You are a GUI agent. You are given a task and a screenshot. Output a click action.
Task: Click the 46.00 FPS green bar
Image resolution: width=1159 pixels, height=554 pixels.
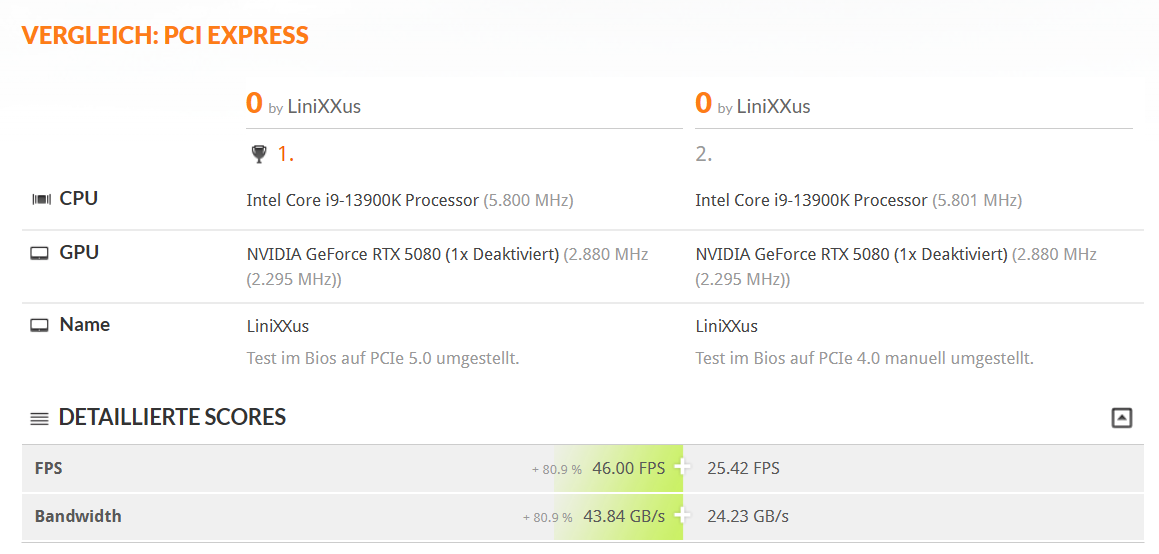(x=619, y=468)
